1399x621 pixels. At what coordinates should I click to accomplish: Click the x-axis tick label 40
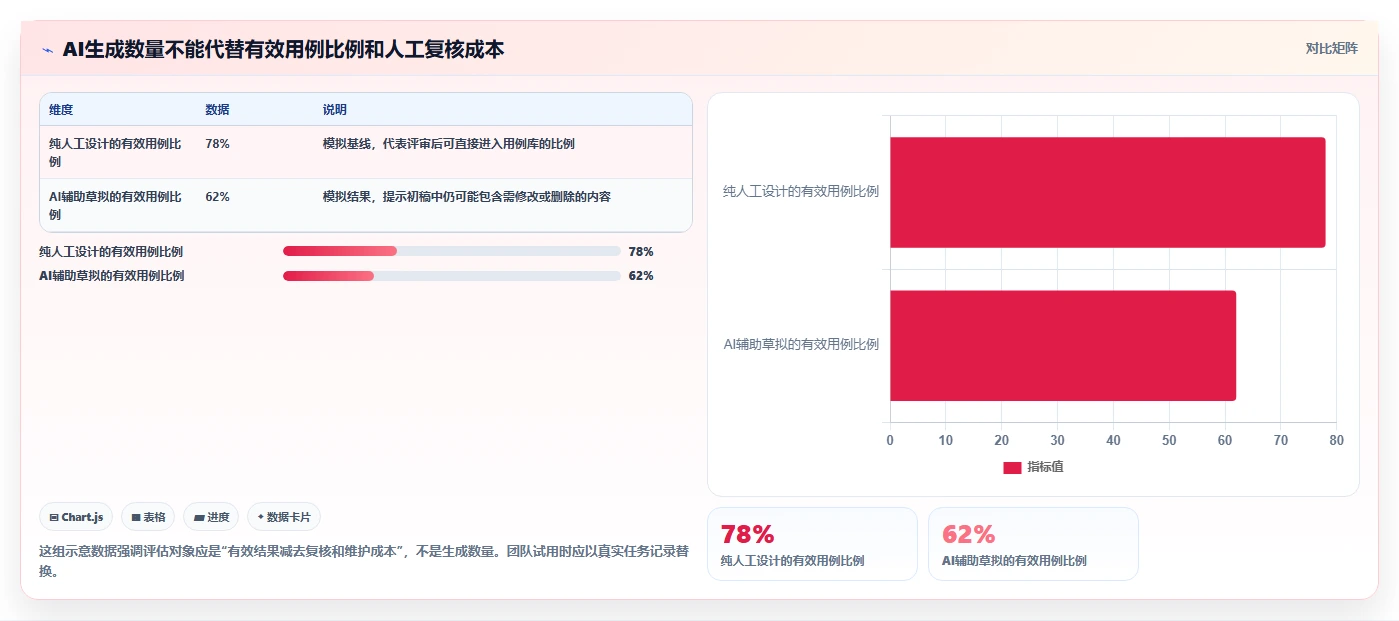click(1113, 440)
